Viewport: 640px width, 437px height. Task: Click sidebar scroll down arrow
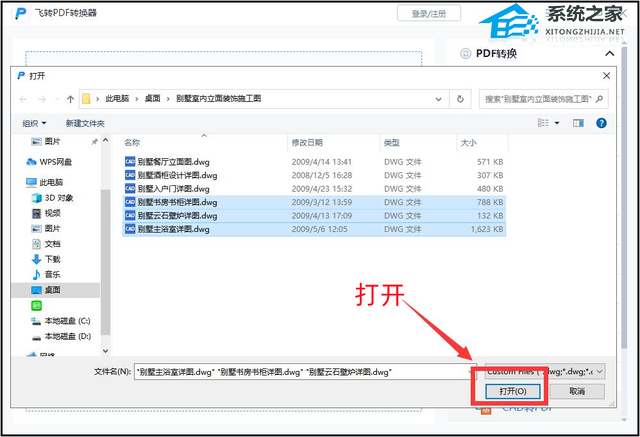tap(105, 351)
